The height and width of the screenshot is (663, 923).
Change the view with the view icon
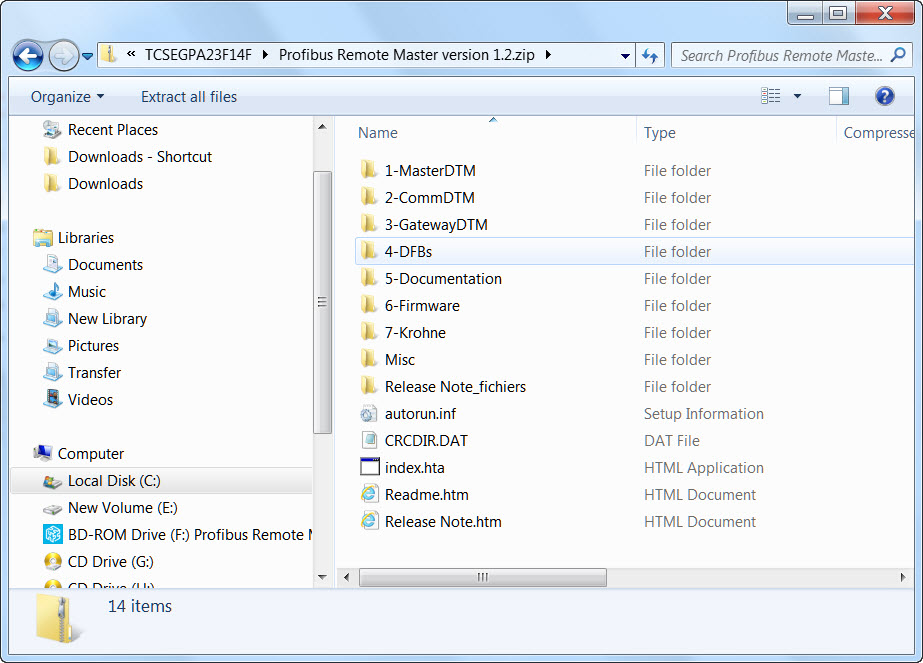[771, 95]
